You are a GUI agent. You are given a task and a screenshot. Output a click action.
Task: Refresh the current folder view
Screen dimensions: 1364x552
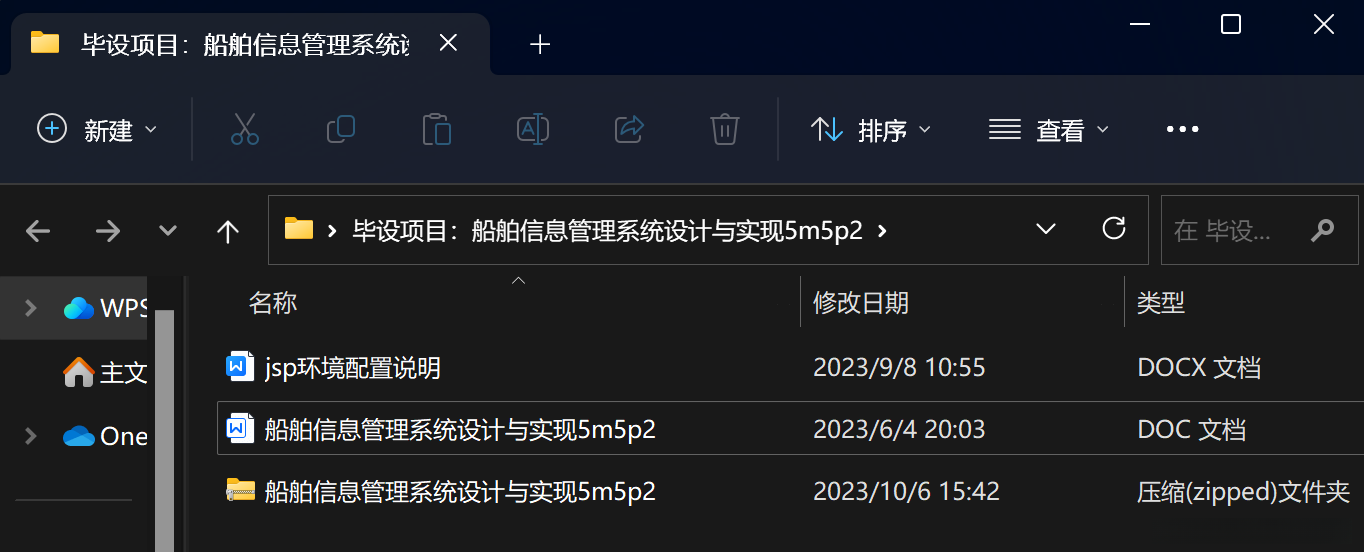tap(1114, 229)
